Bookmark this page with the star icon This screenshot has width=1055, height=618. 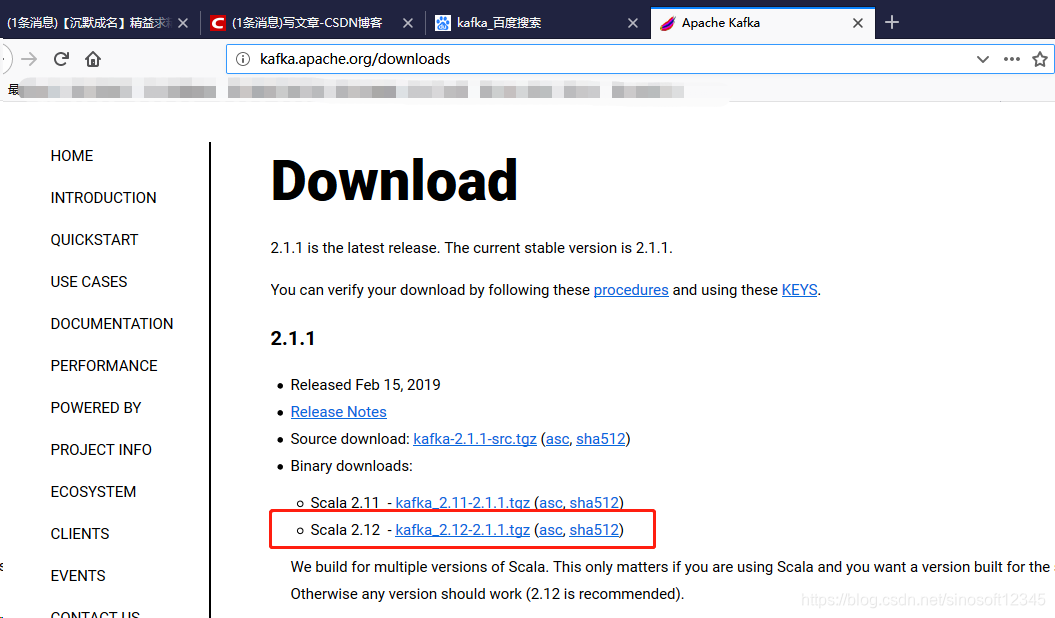1040,59
